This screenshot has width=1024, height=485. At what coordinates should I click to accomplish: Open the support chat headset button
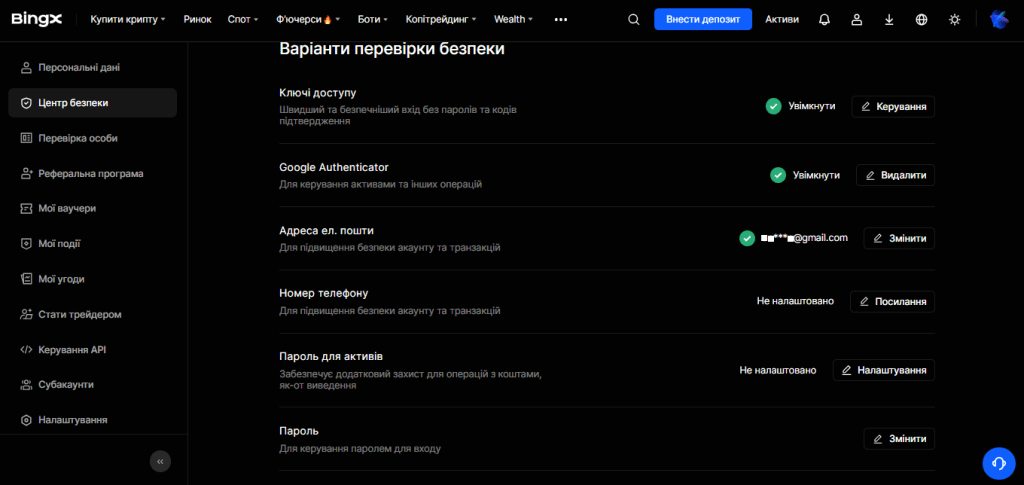pyautogui.click(x=999, y=463)
